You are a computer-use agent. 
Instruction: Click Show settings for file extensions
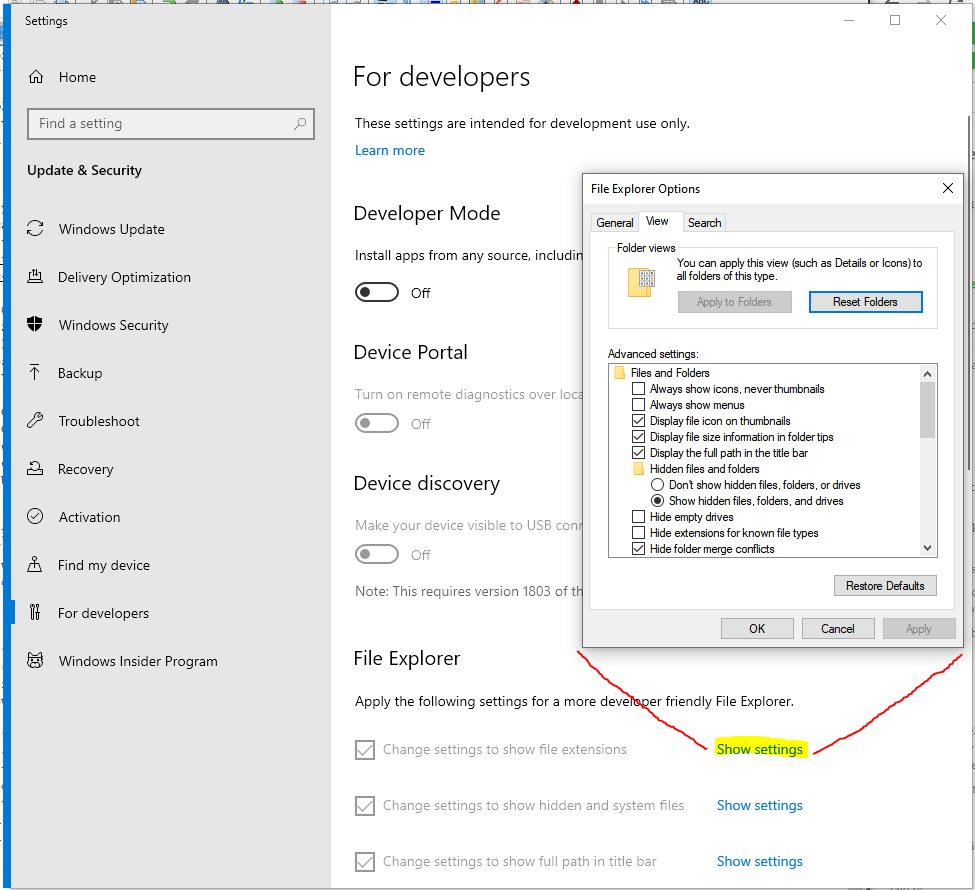pos(759,749)
